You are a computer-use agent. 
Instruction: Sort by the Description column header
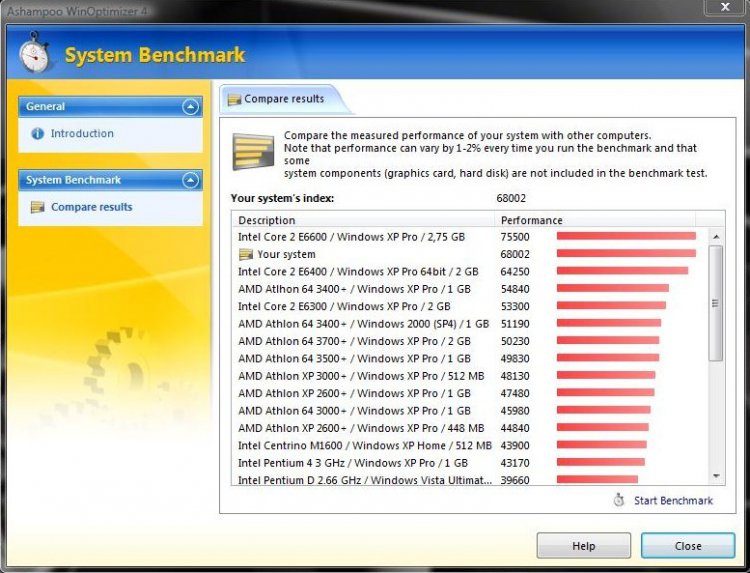[364, 220]
